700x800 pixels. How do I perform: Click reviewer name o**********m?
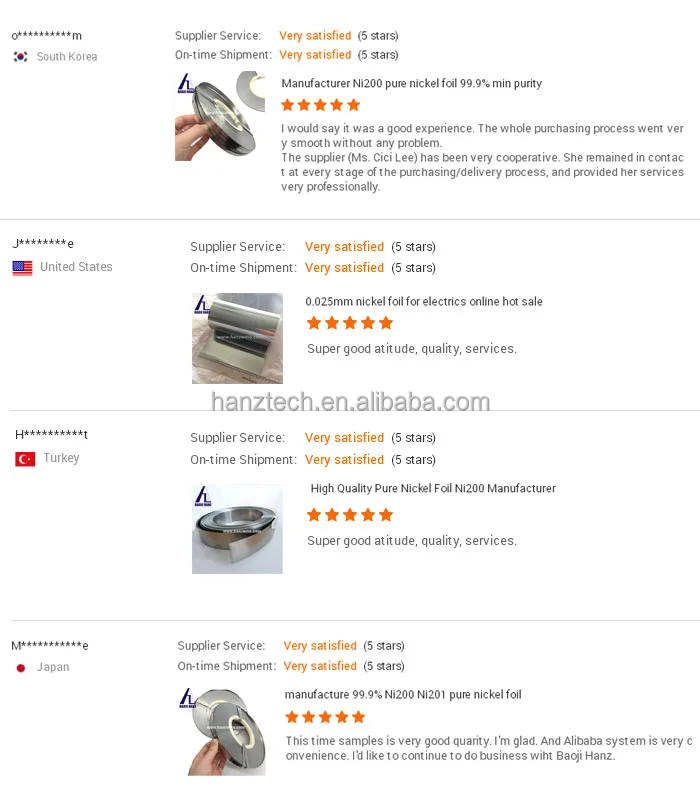[46, 35]
